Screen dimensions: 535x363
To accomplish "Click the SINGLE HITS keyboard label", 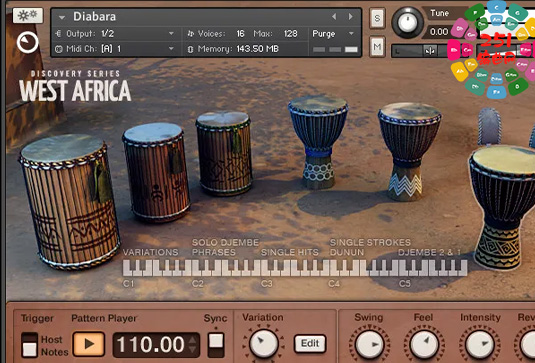I will pos(289,252).
